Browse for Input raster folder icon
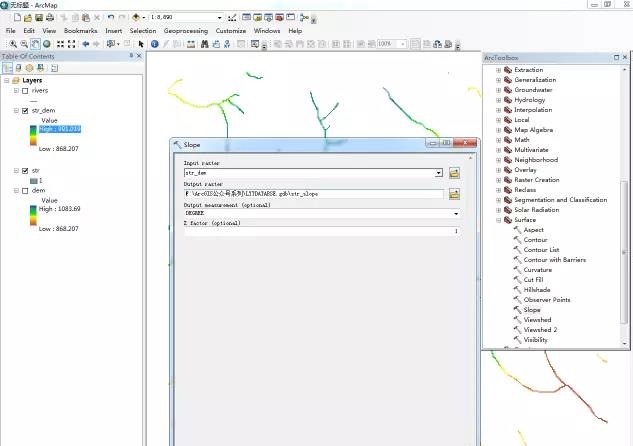The width and height of the screenshot is (633, 446). click(454, 173)
